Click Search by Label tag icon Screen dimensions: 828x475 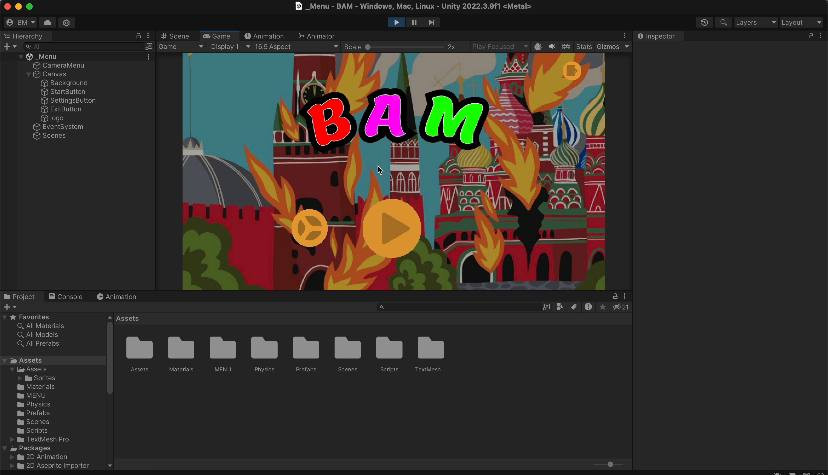[x=573, y=307]
